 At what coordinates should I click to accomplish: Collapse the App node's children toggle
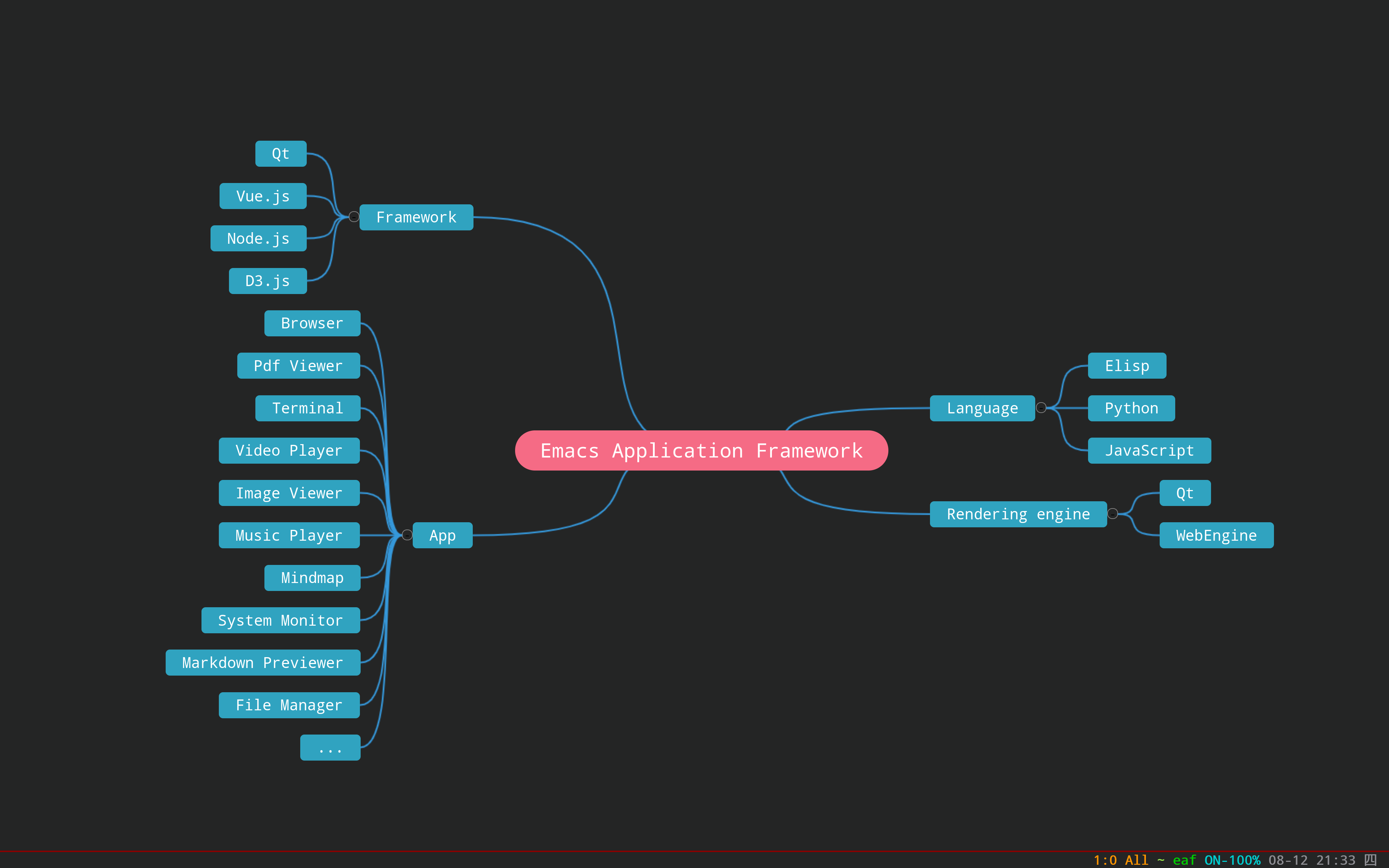[407, 535]
